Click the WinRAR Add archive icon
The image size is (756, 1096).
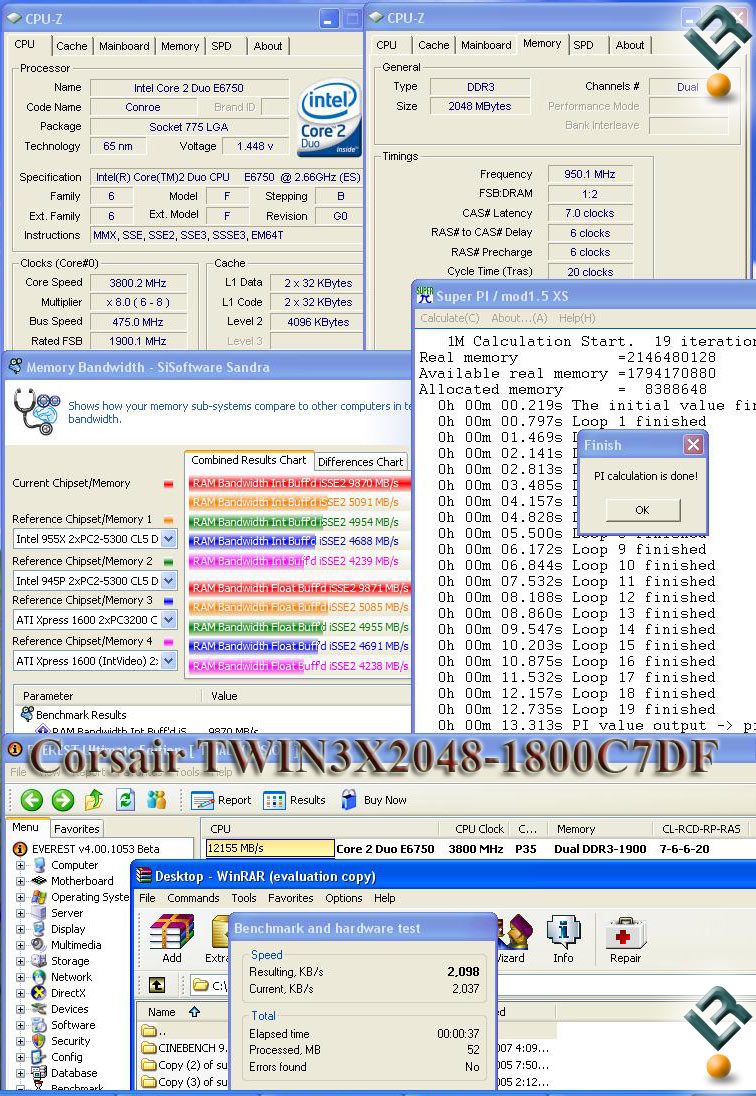tap(172, 939)
